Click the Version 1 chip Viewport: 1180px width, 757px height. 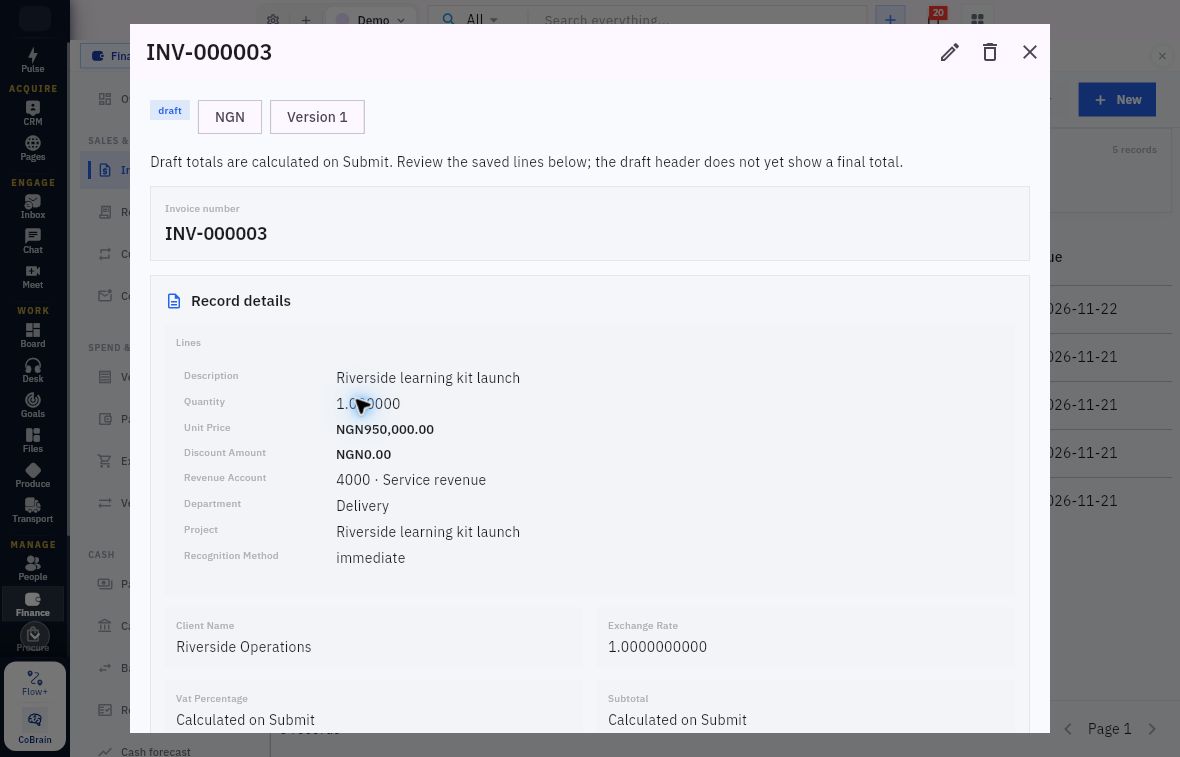(318, 117)
